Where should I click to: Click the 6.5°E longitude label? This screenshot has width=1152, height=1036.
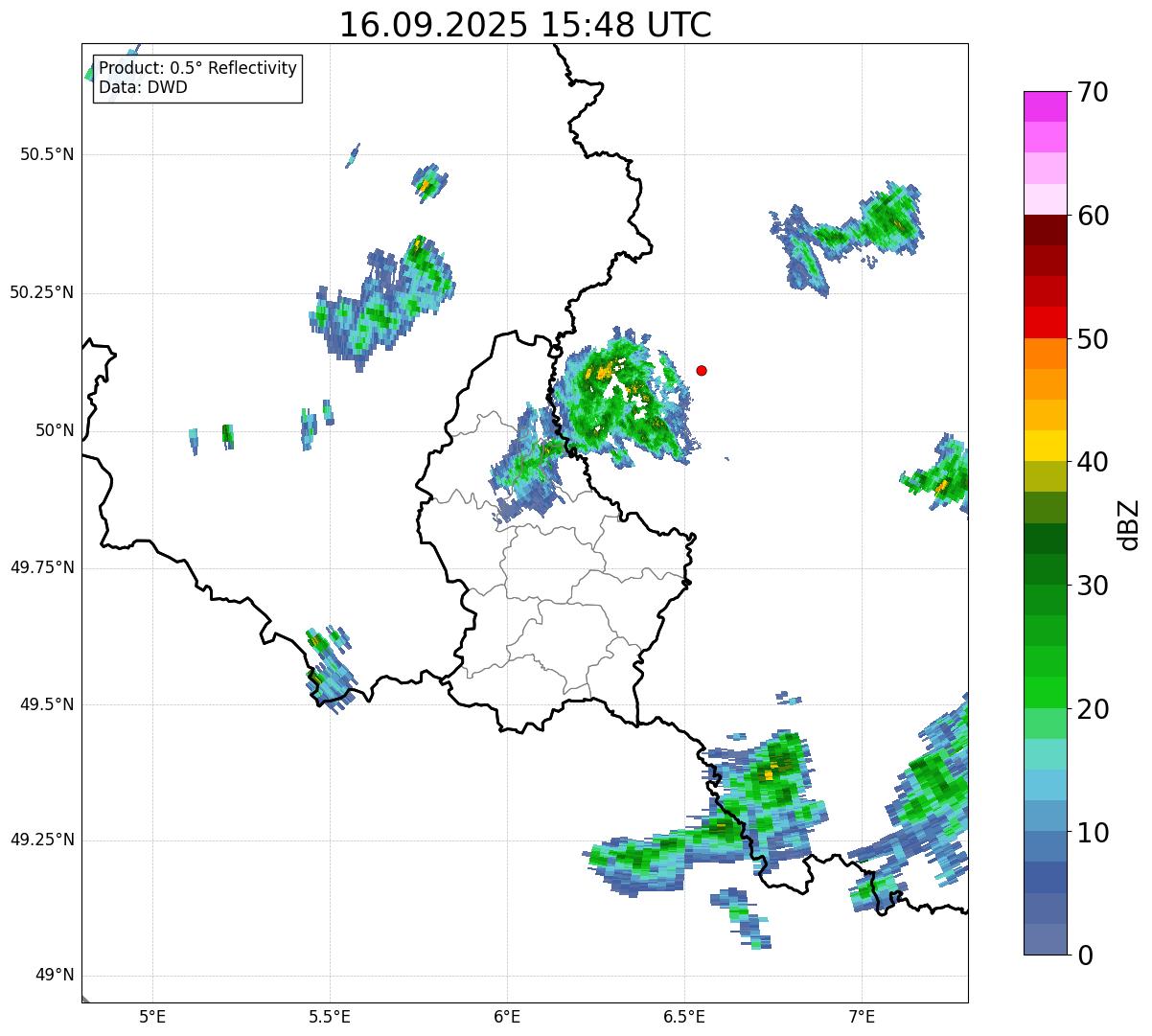click(x=684, y=1017)
